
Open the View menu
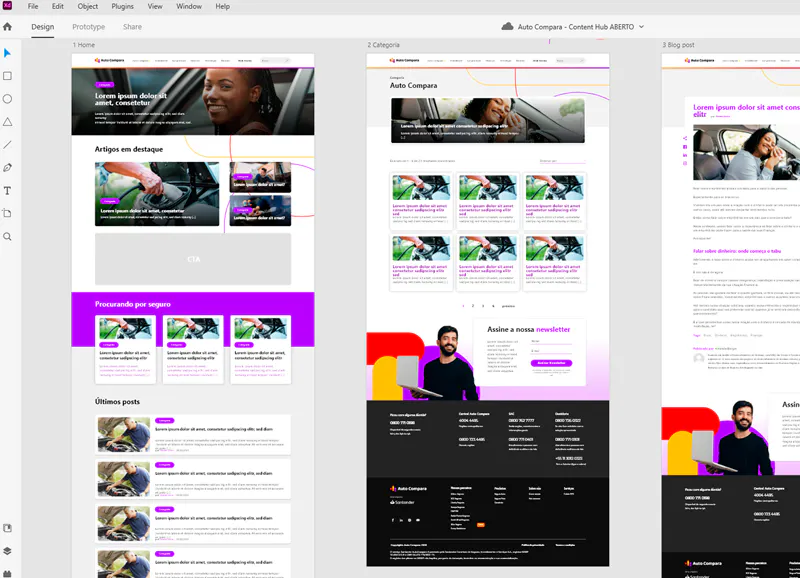click(x=155, y=6)
